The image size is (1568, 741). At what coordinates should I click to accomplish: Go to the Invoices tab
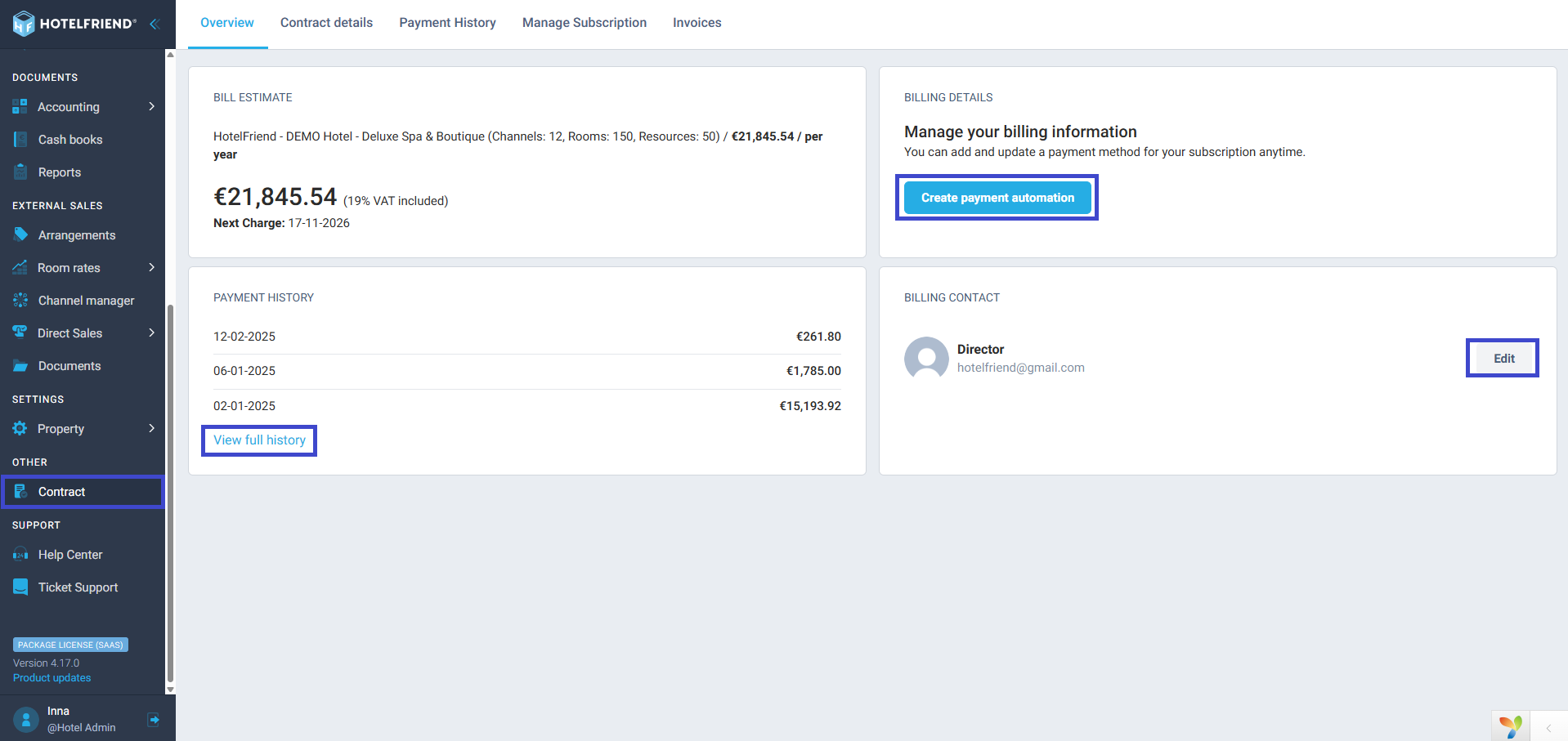697,23
